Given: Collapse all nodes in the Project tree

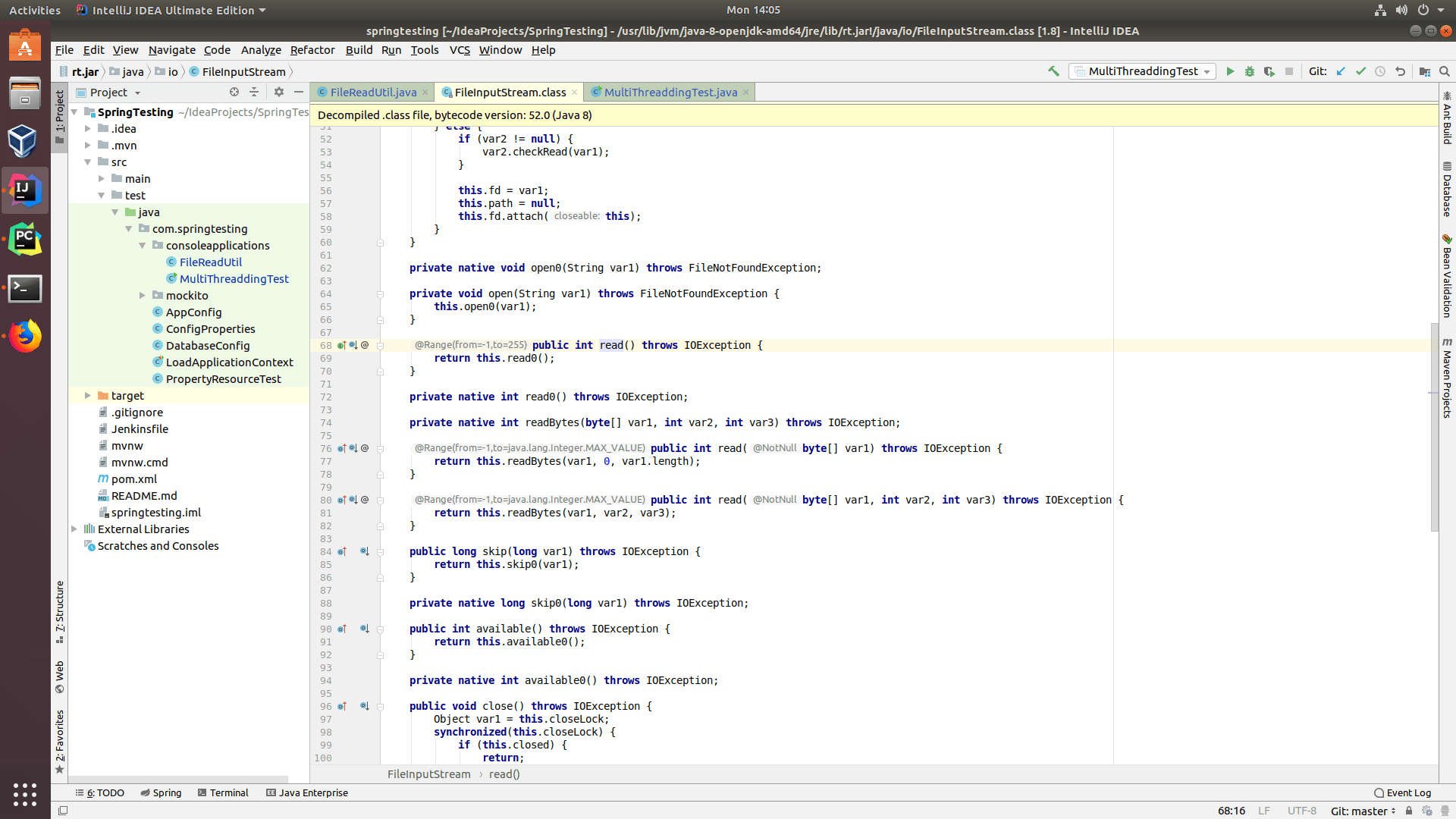Looking at the screenshot, I should click(x=254, y=92).
